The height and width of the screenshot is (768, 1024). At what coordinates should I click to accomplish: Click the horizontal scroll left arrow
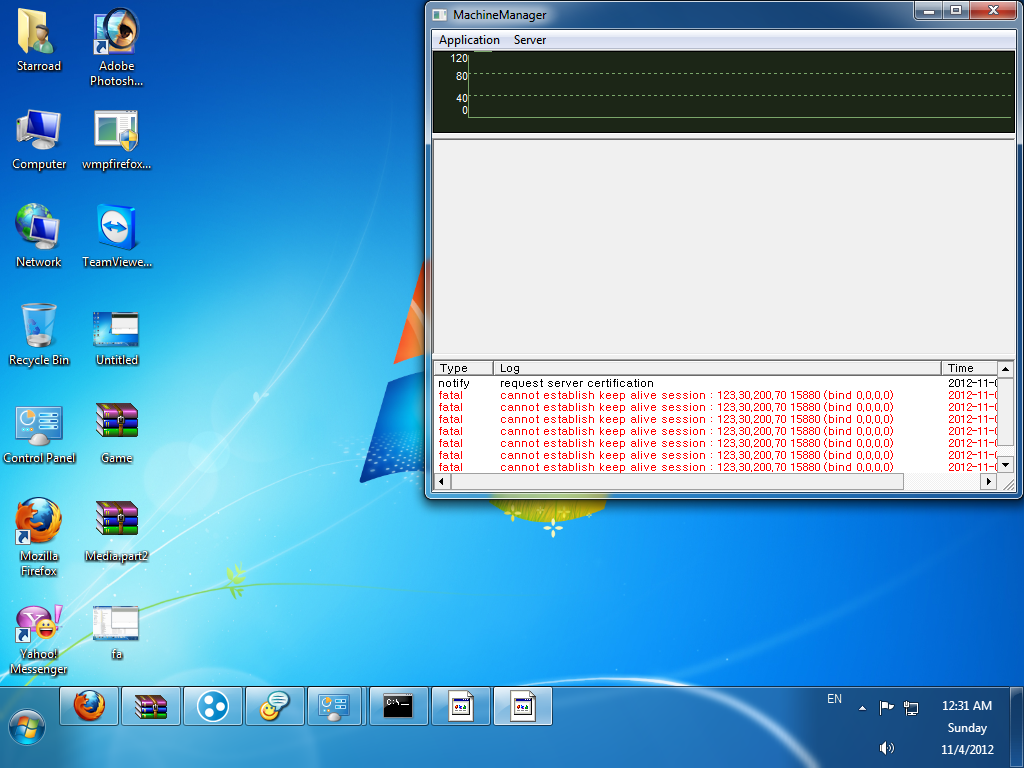442,482
